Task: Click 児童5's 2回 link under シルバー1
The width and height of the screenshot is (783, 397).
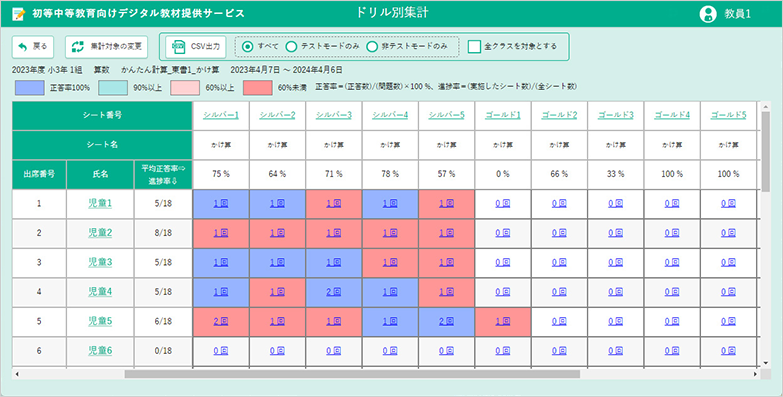Action: pyautogui.click(x=221, y=322)
